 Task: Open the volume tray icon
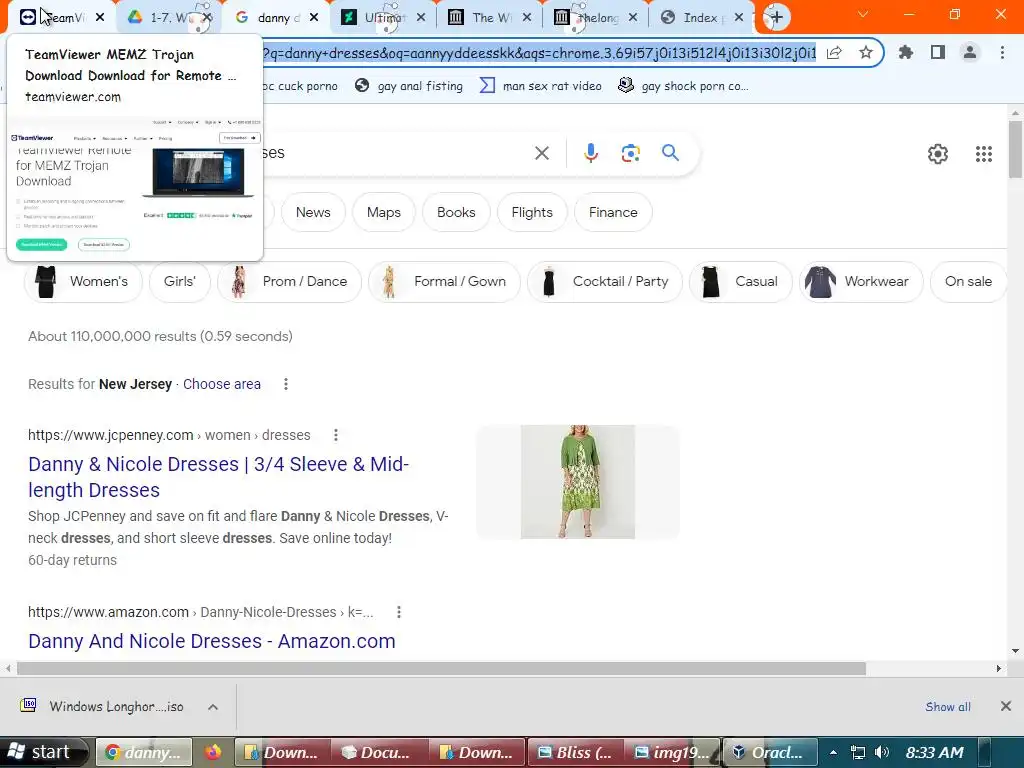click(x=882, y=752)
